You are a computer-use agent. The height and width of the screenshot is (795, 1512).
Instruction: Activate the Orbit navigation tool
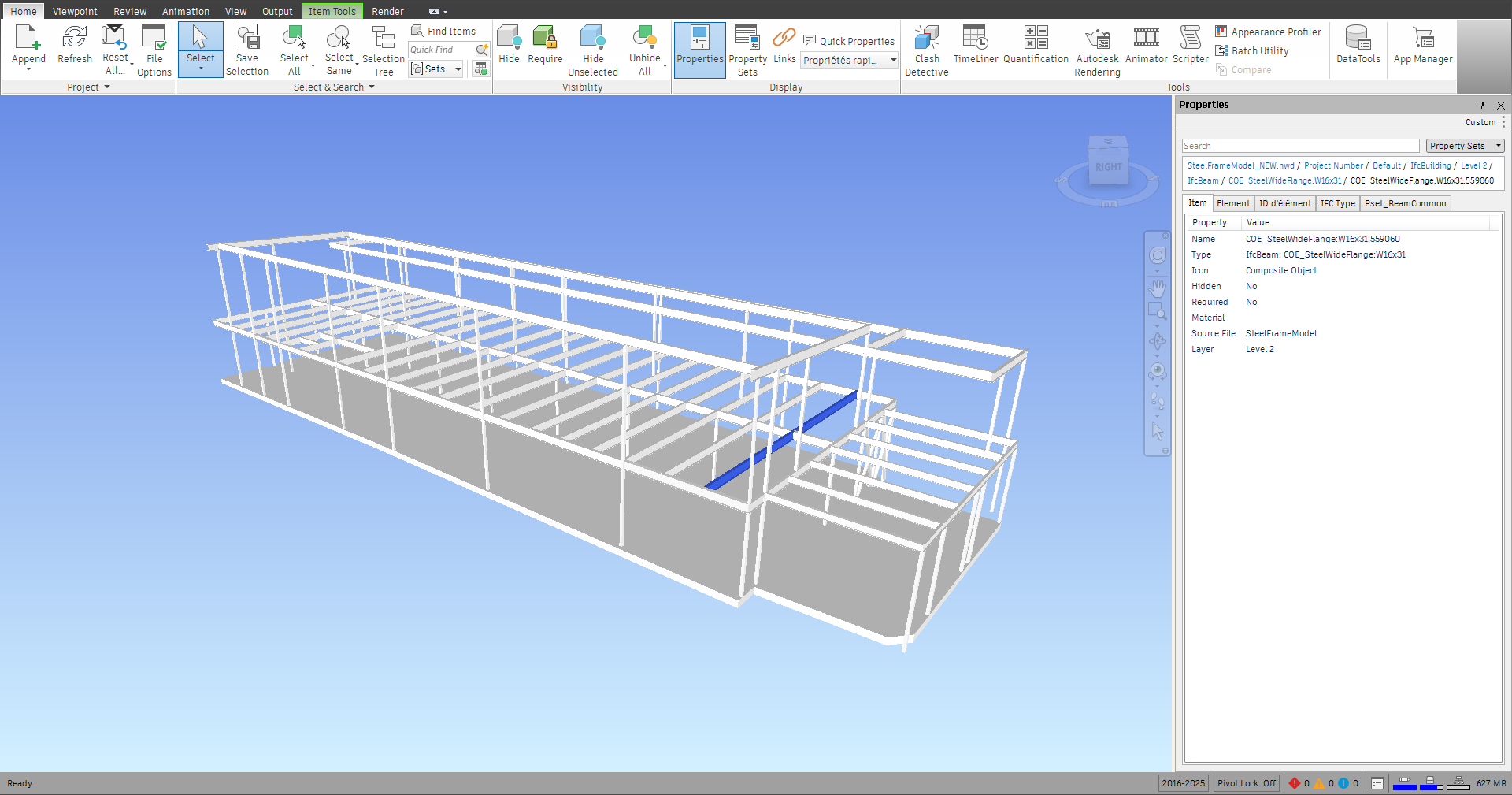tap(1157, 341)
